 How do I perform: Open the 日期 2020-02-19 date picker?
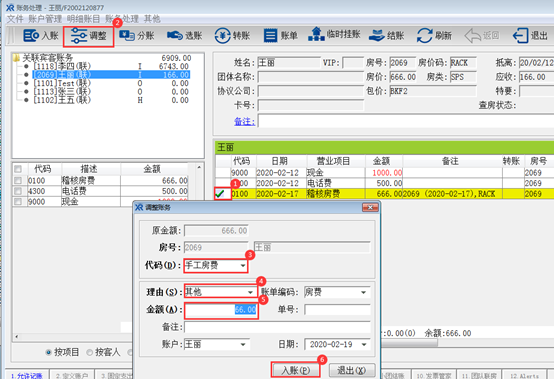364,344
